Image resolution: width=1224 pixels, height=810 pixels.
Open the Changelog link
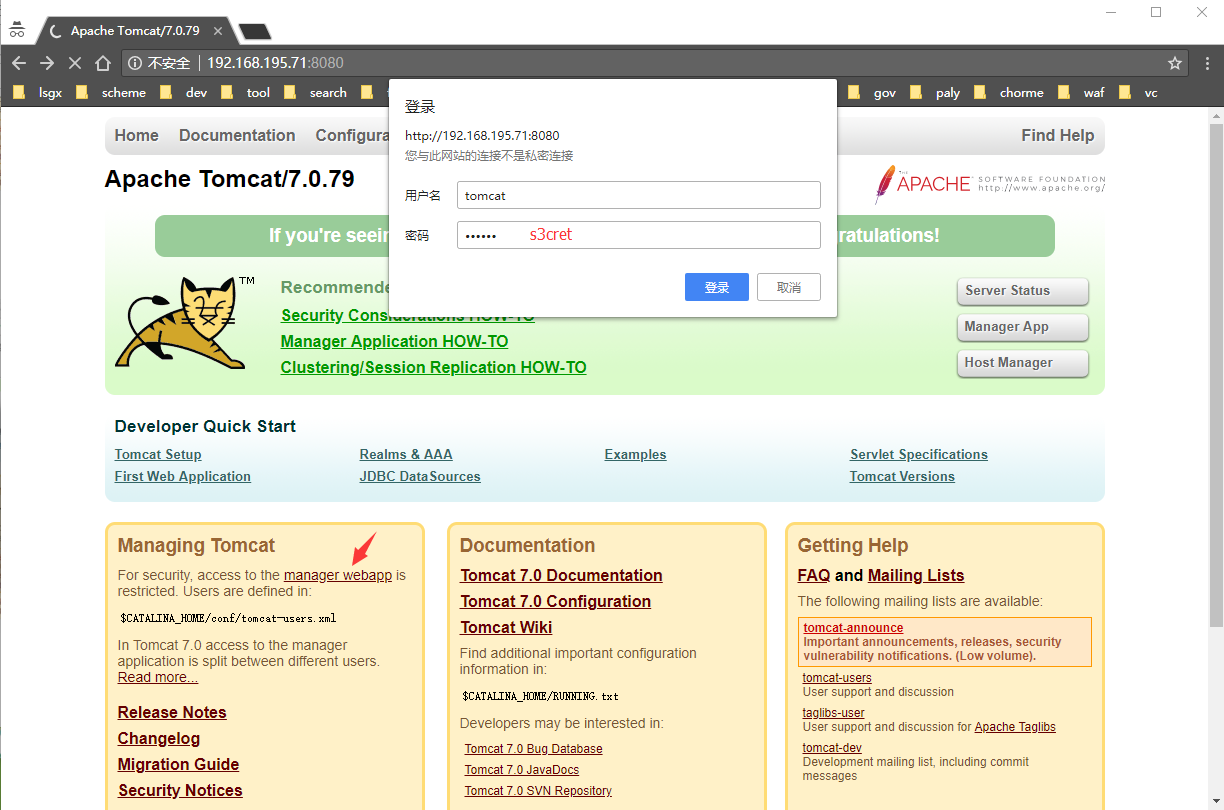click(x=159, y=738)
